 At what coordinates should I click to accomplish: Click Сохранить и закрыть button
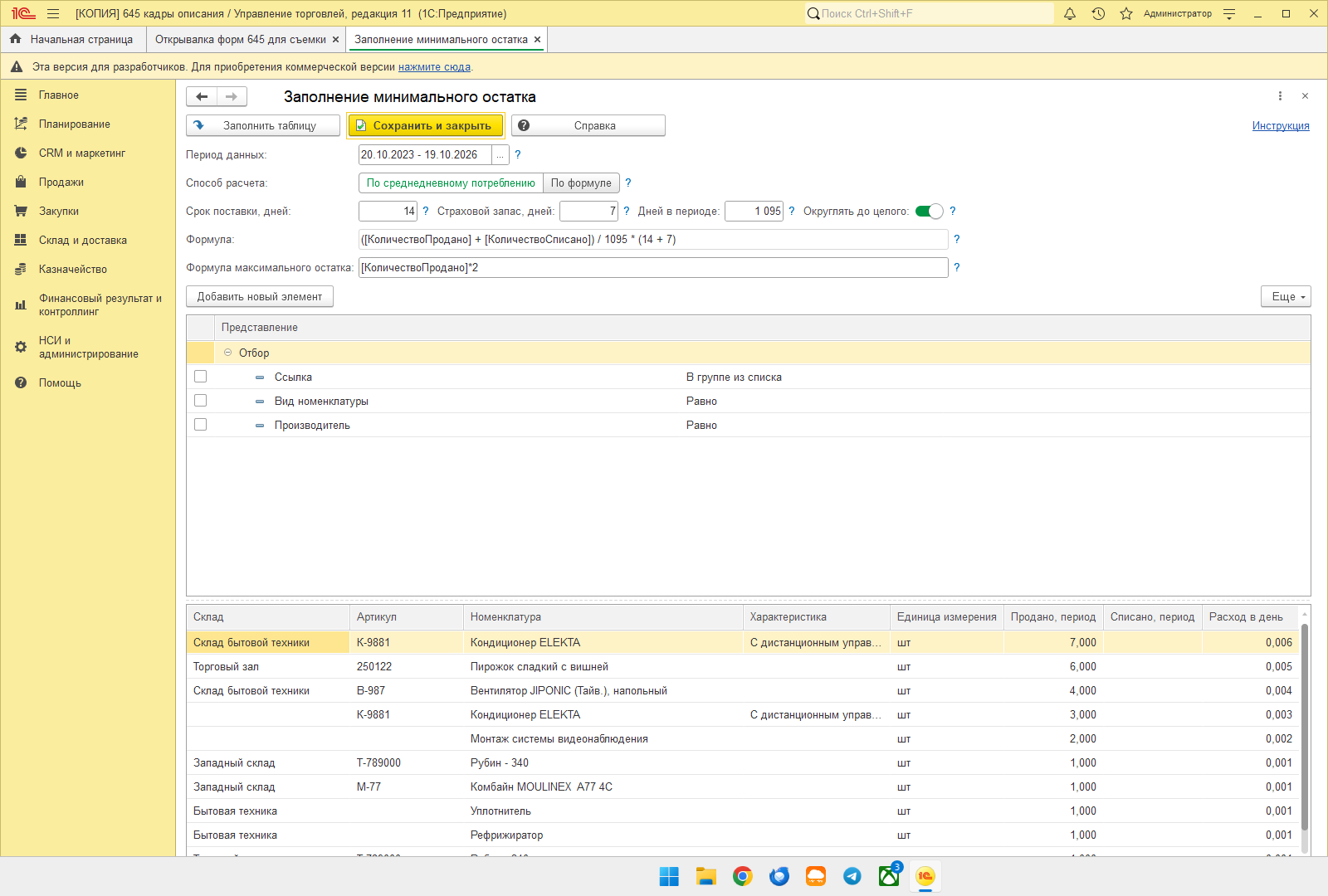(x=425, y=125)
